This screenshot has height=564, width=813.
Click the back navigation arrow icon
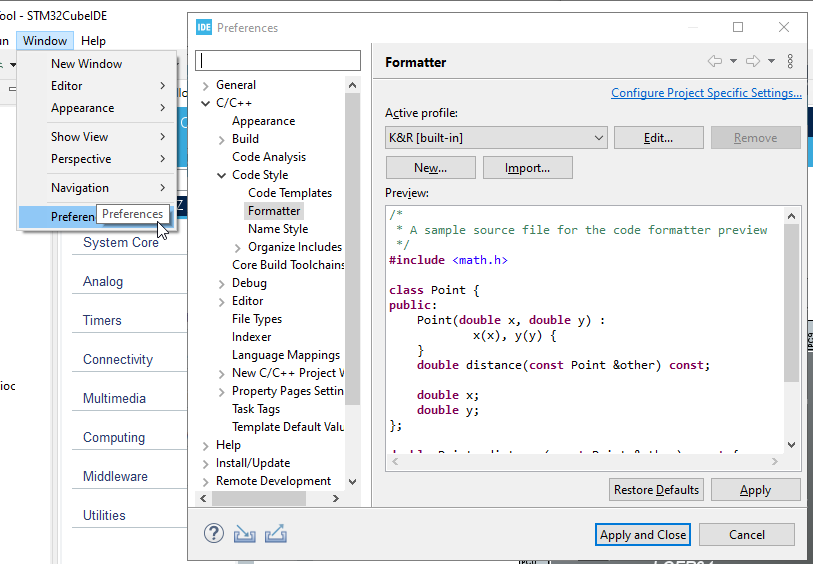point(715,62)
